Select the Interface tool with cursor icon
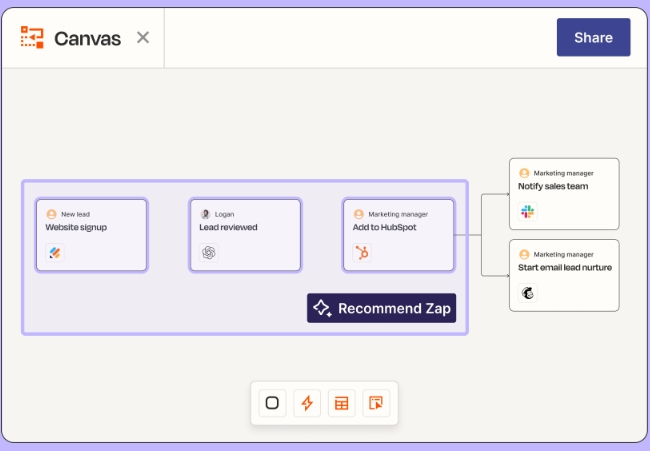650x451 pixels. (x=376, y=403)
